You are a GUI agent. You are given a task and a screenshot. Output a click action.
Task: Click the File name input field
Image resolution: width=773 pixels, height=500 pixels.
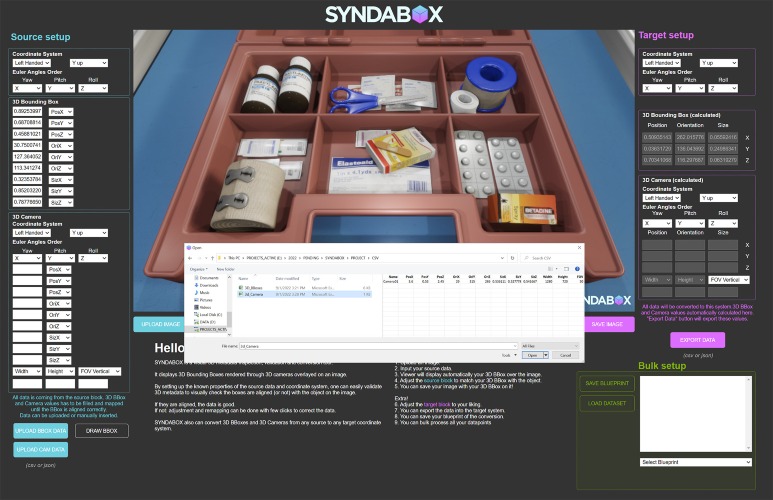[x=378, y=346]
